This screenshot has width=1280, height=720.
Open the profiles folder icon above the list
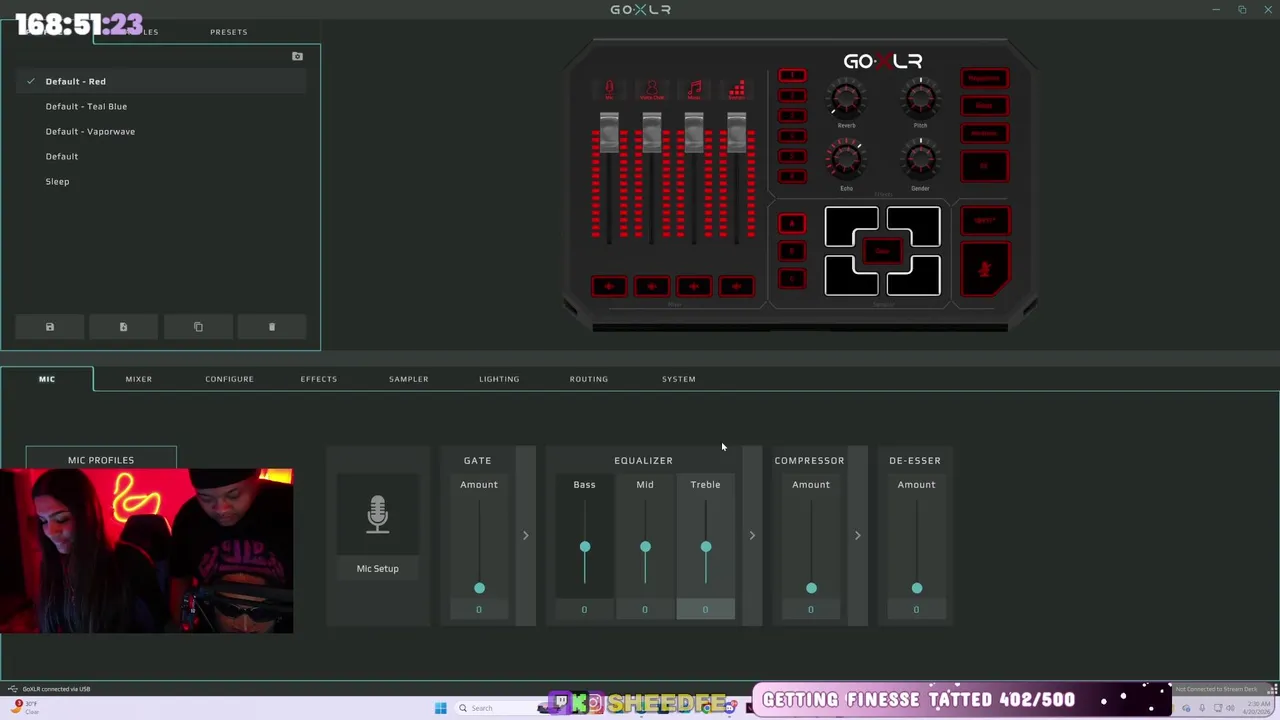point(297,56)
